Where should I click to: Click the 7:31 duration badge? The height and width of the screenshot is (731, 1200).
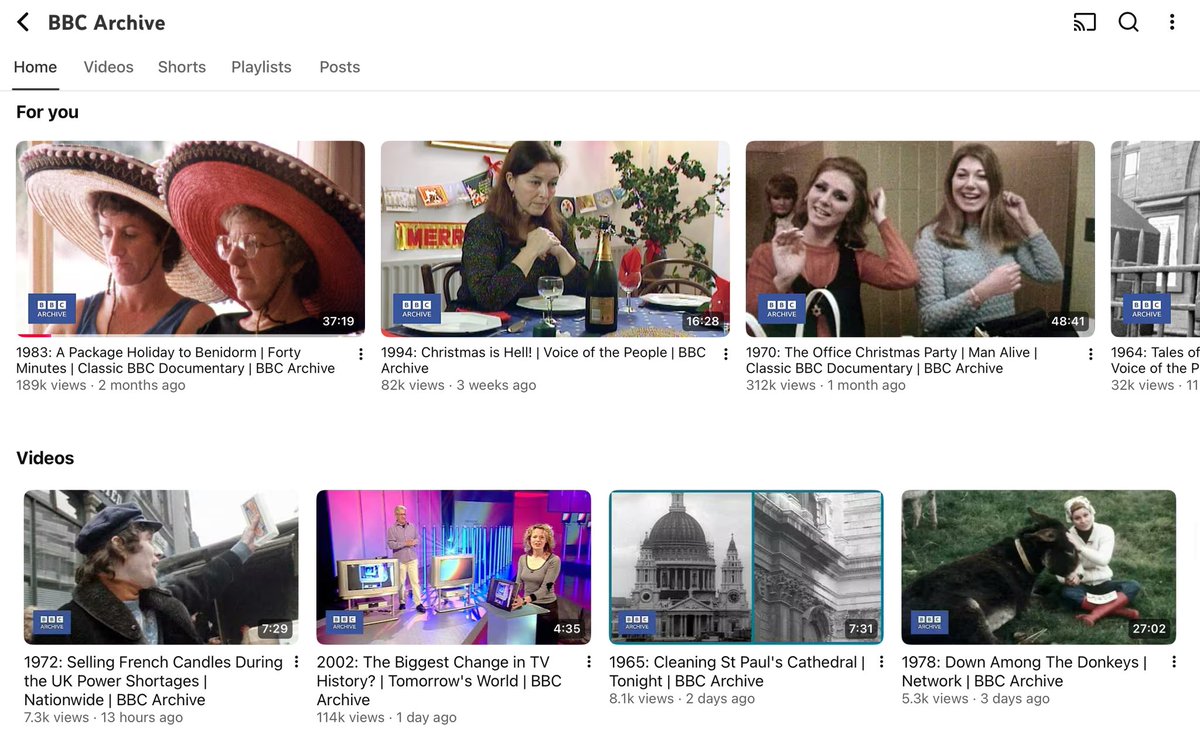click(x=860, y=629)
